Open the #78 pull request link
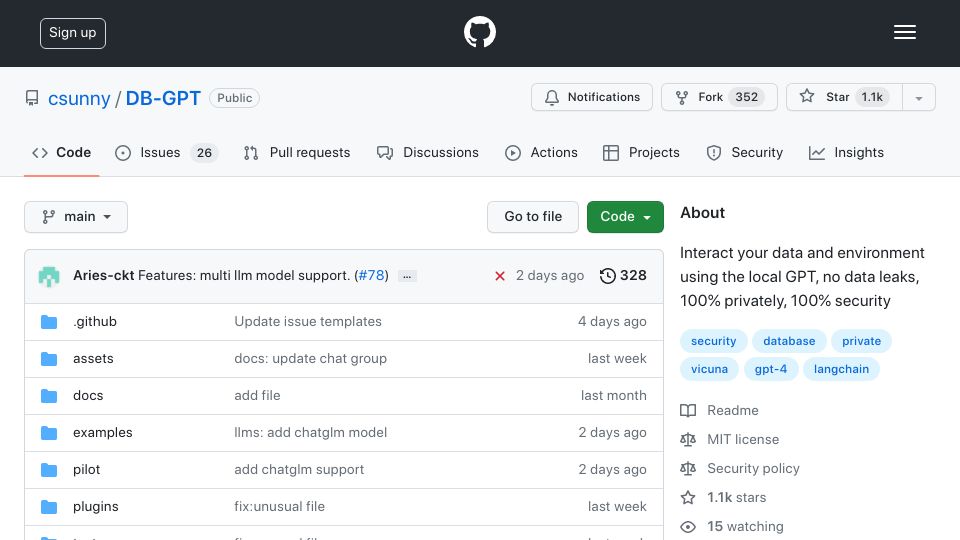Viewport: 960px width, 540px height. (371, 276)
